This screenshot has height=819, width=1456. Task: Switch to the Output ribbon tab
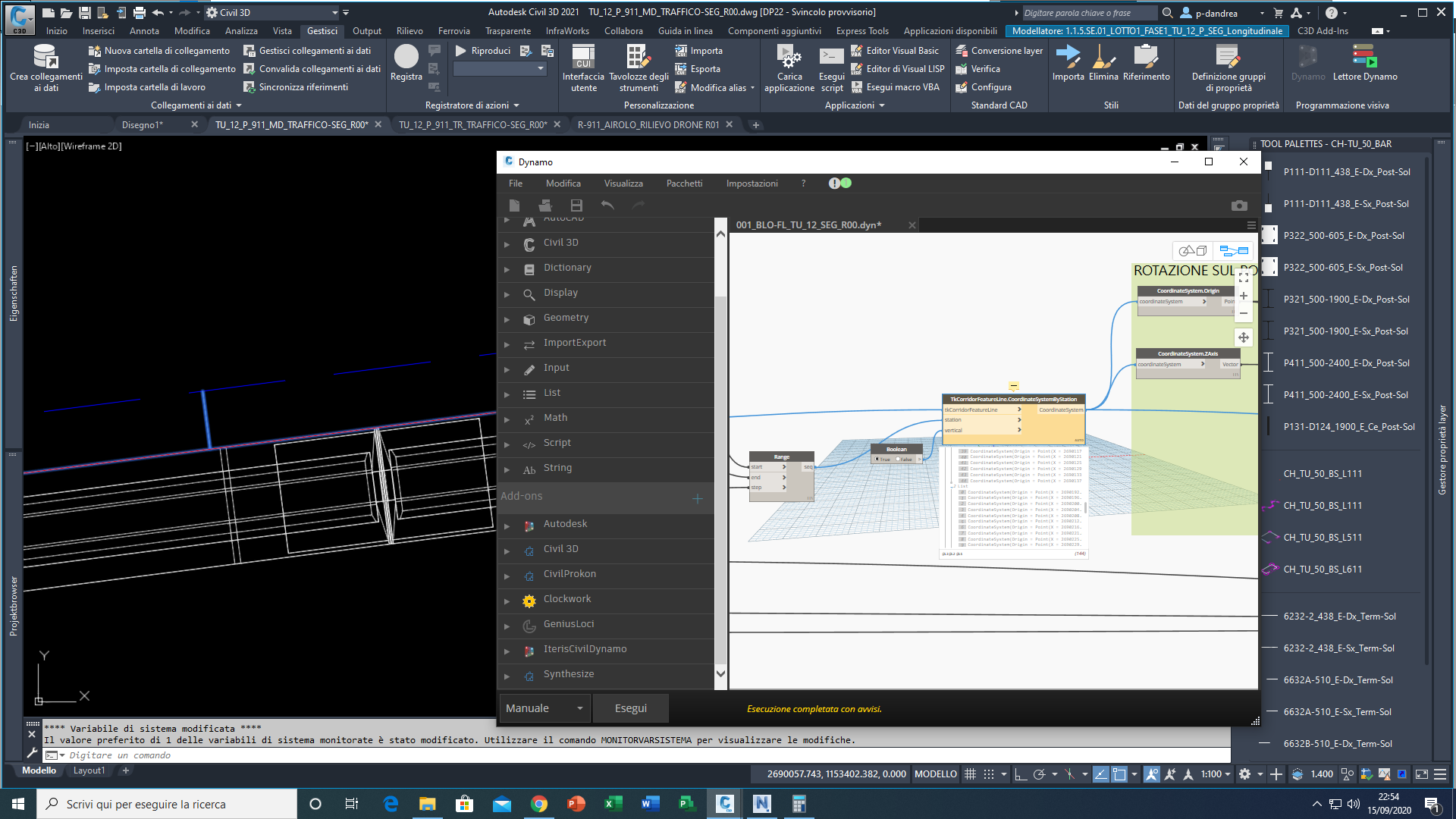[x=367, y=31]
